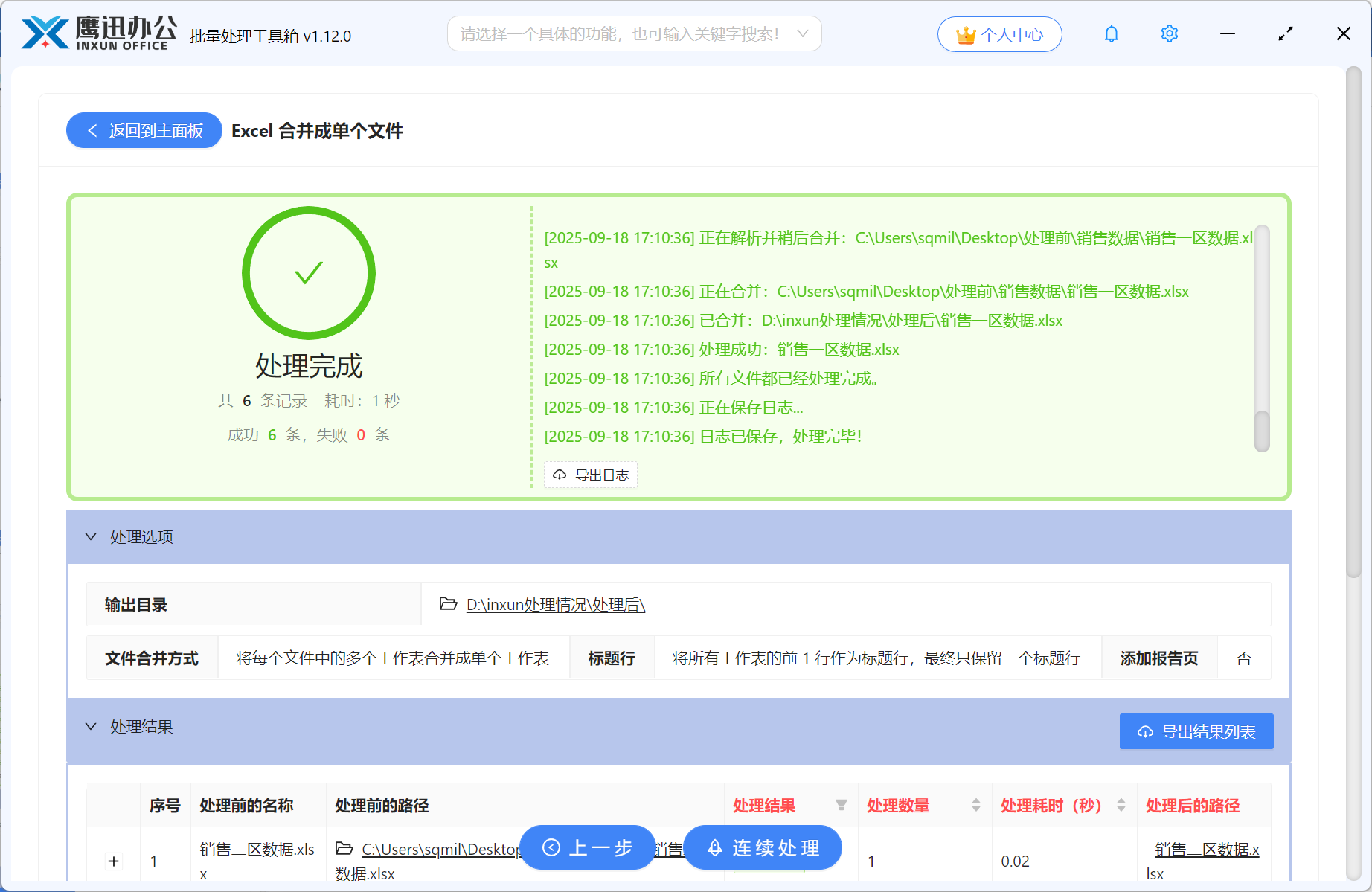Click the crown icon in 个人中心
Viewport: 1372px width, 892px height.
965,33
